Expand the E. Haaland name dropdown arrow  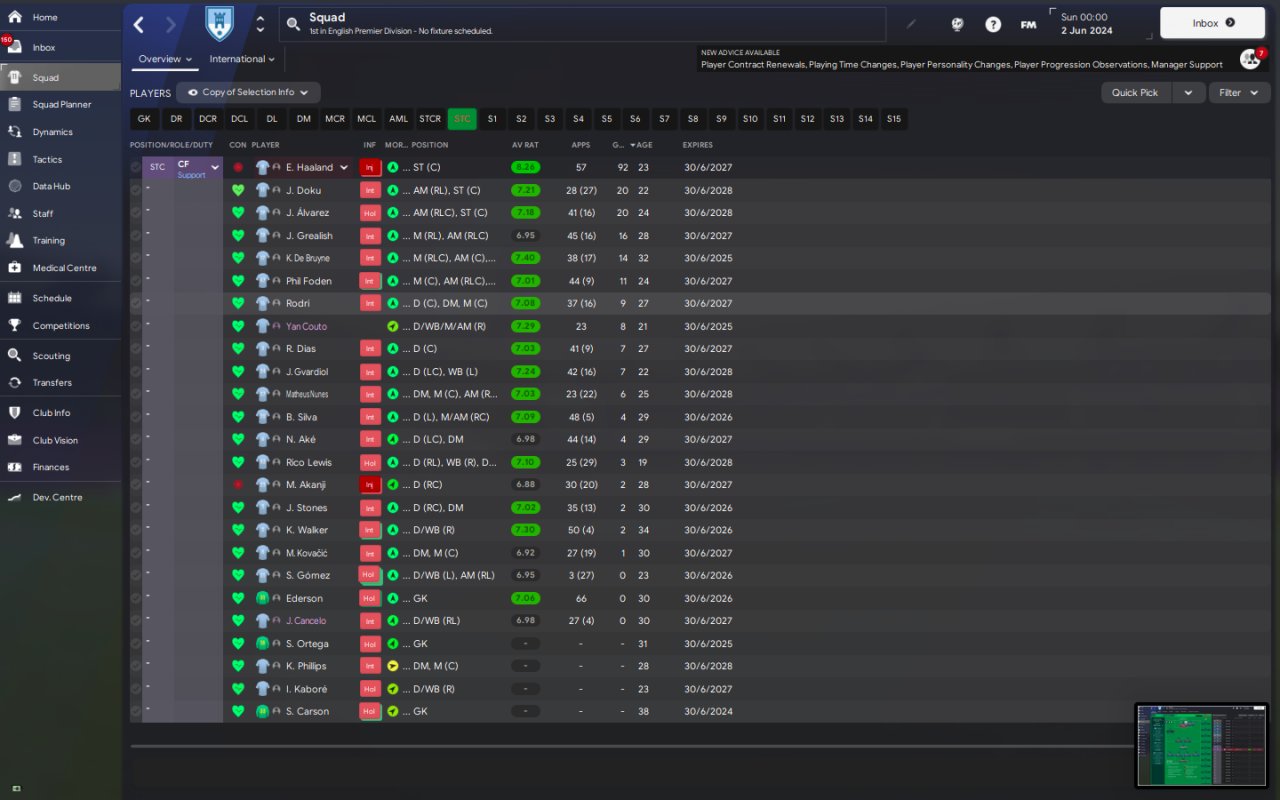[344, 168]
